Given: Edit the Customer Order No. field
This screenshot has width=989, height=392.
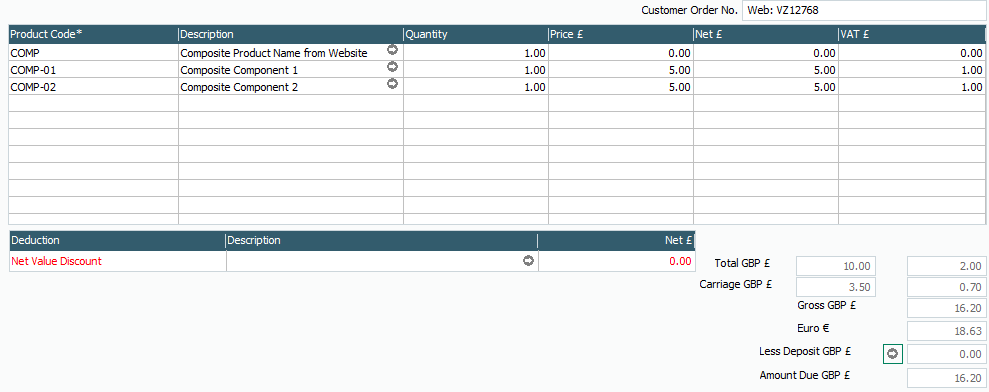Looking at the screenshot, I should pos(865,10).
